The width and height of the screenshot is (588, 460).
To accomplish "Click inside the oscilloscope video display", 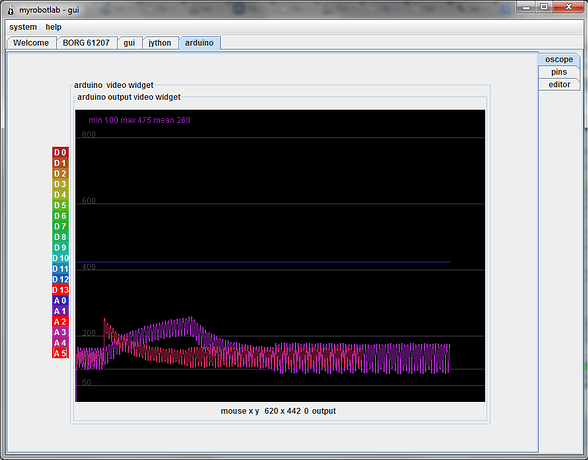I will pyautogui.click(x=280, y=256).
